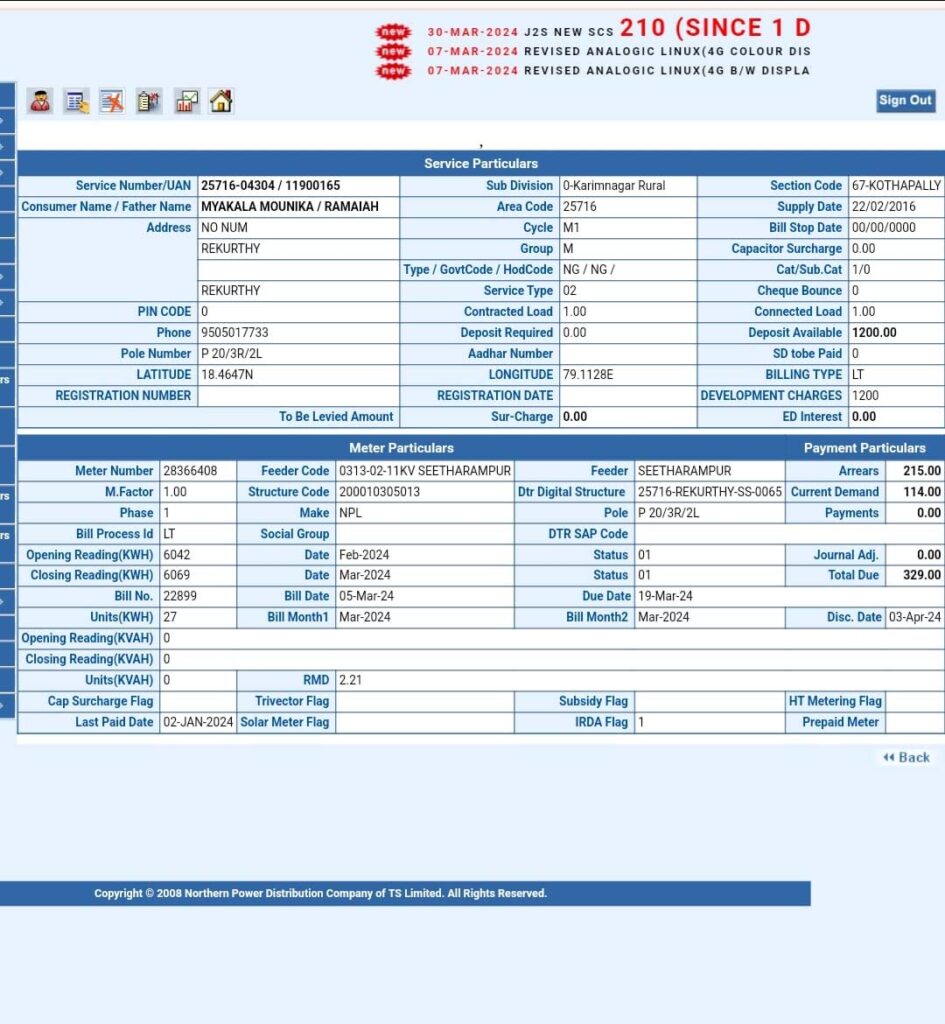Open the consumer profile person icon
Viewport: 945px width, 1024px height.
point(40,101)
